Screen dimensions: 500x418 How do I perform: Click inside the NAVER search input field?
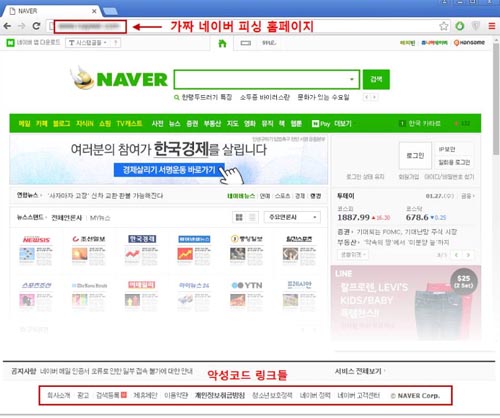point(262,79)
